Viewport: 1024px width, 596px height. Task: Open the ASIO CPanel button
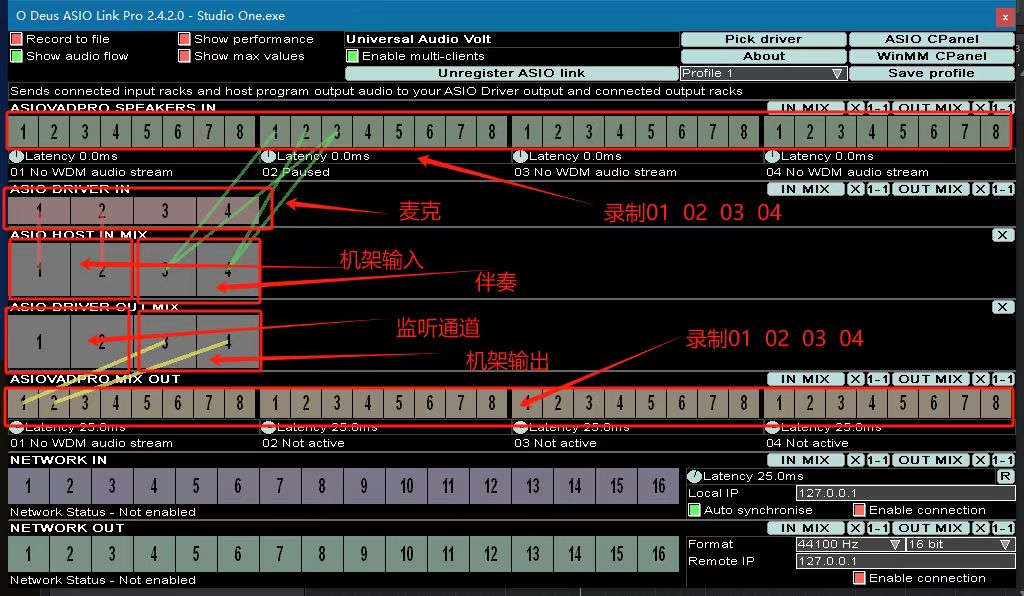coord(932,39)
